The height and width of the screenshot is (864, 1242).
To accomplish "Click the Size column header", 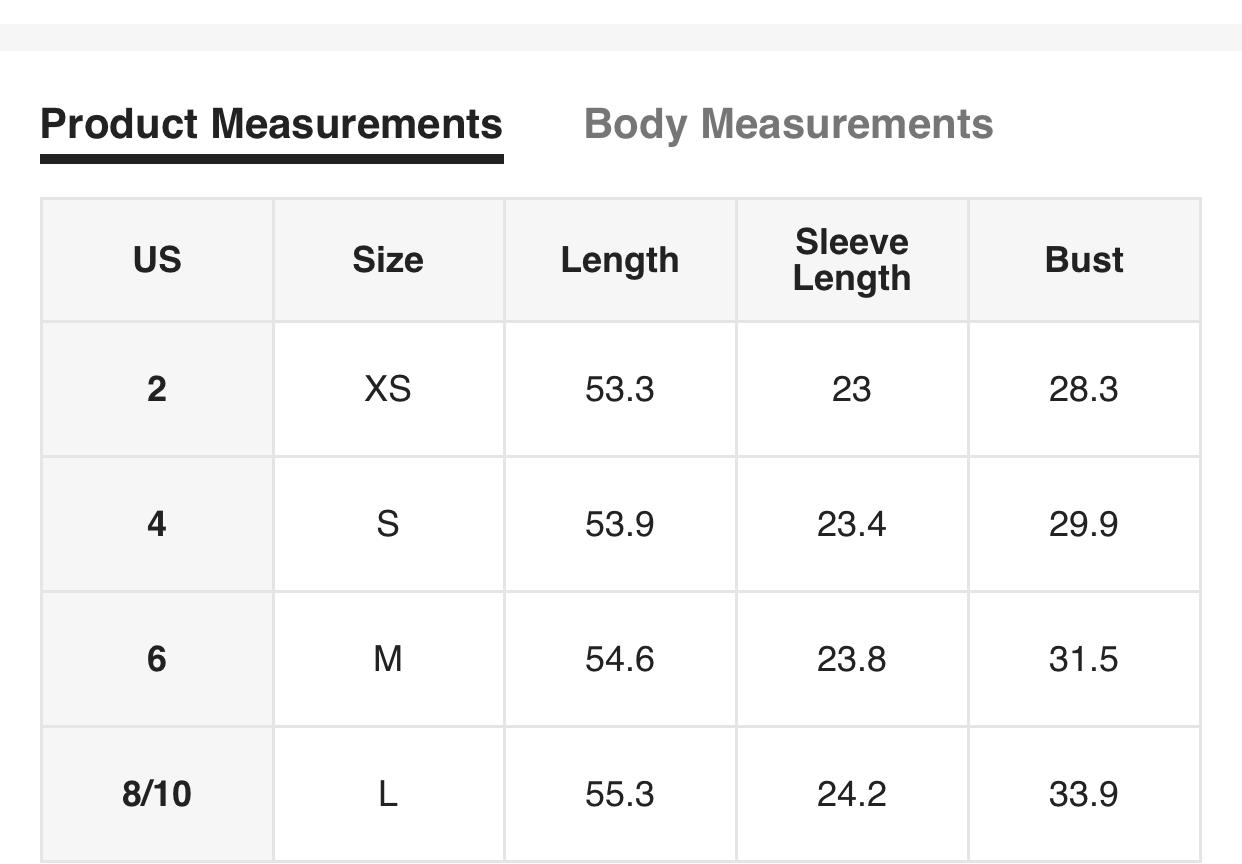I will (x=388, y=260).
